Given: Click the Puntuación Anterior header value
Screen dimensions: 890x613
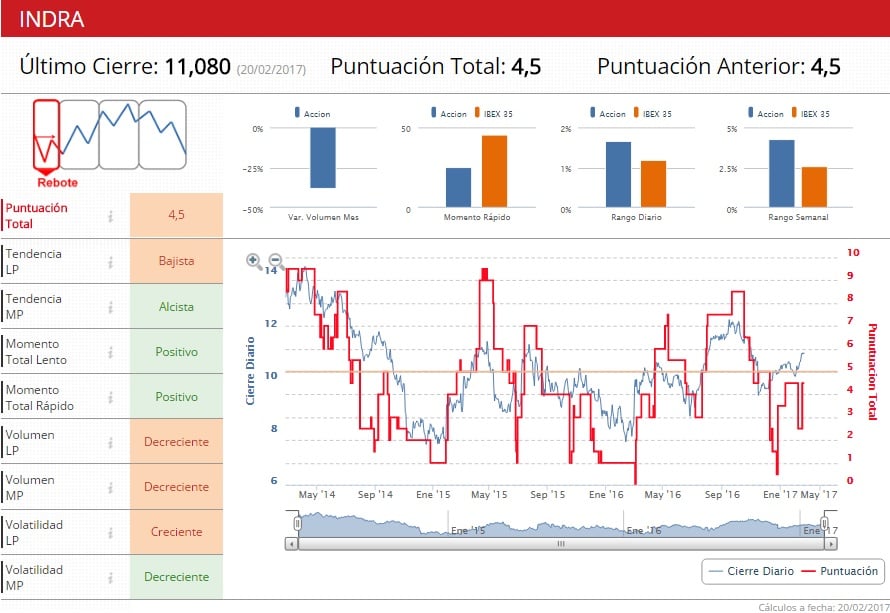Looking at the screenshot, I should tap(825, 66).
